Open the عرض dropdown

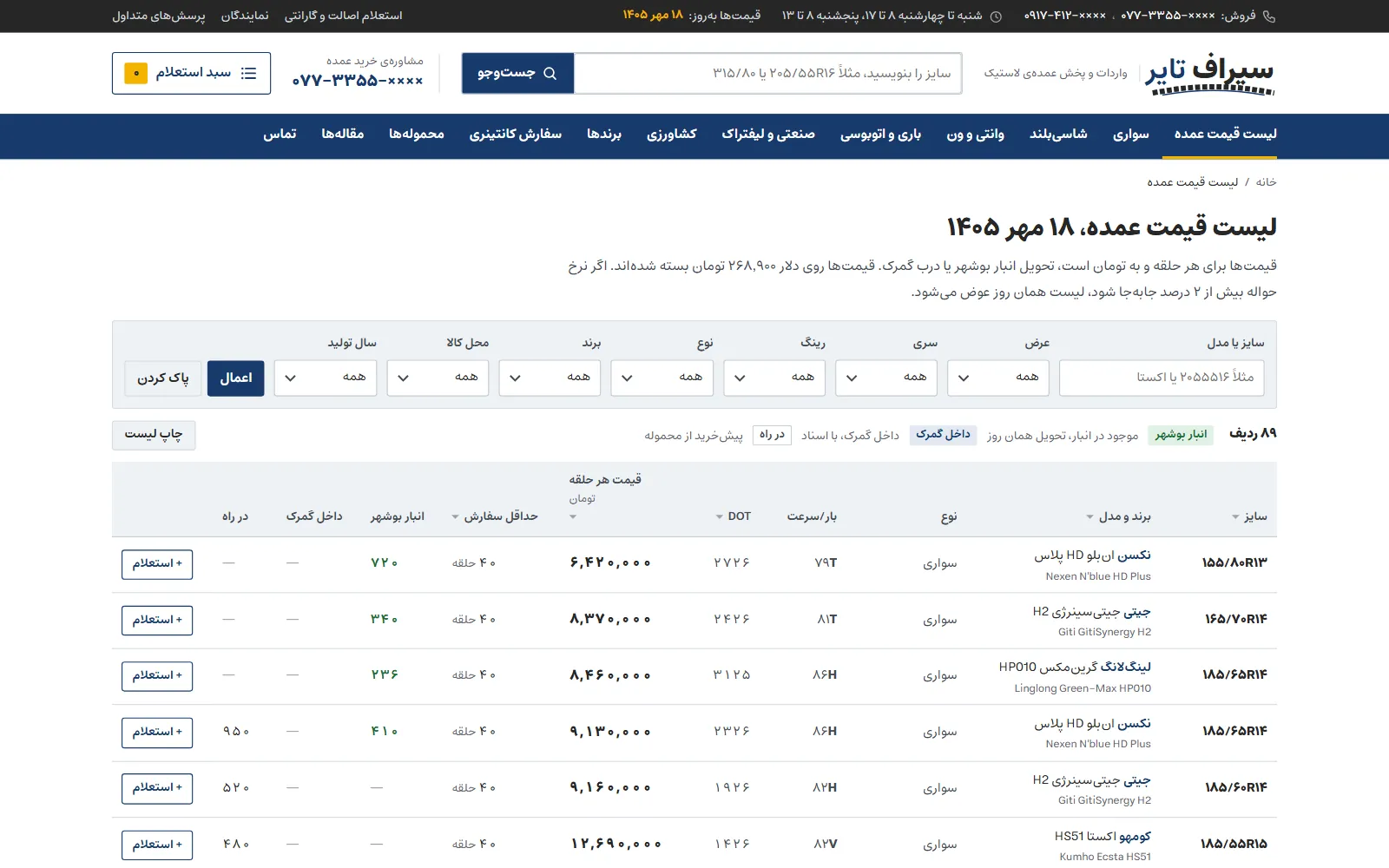998,378
